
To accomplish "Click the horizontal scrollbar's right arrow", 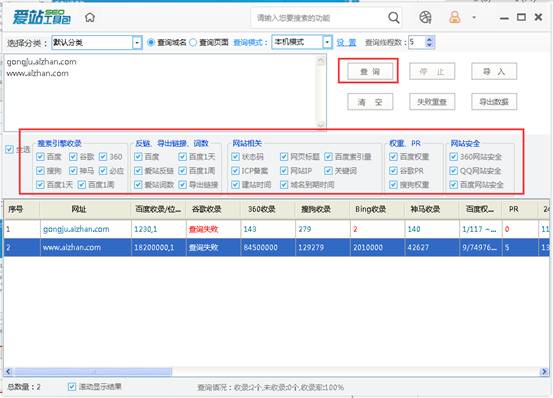I will [544, 371].
